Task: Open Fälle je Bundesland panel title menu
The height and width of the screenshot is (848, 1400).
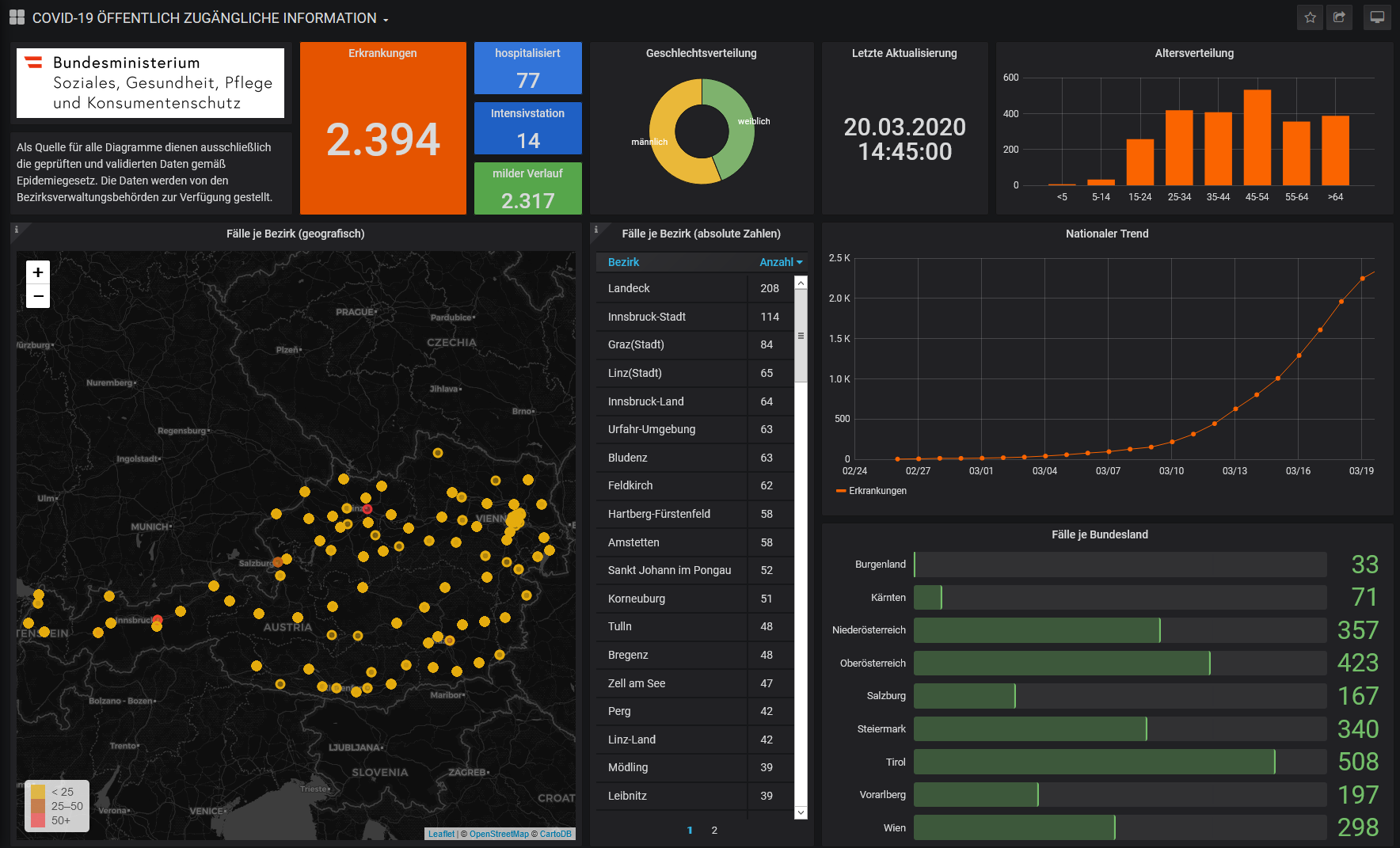Action: tap(1100, 534)
